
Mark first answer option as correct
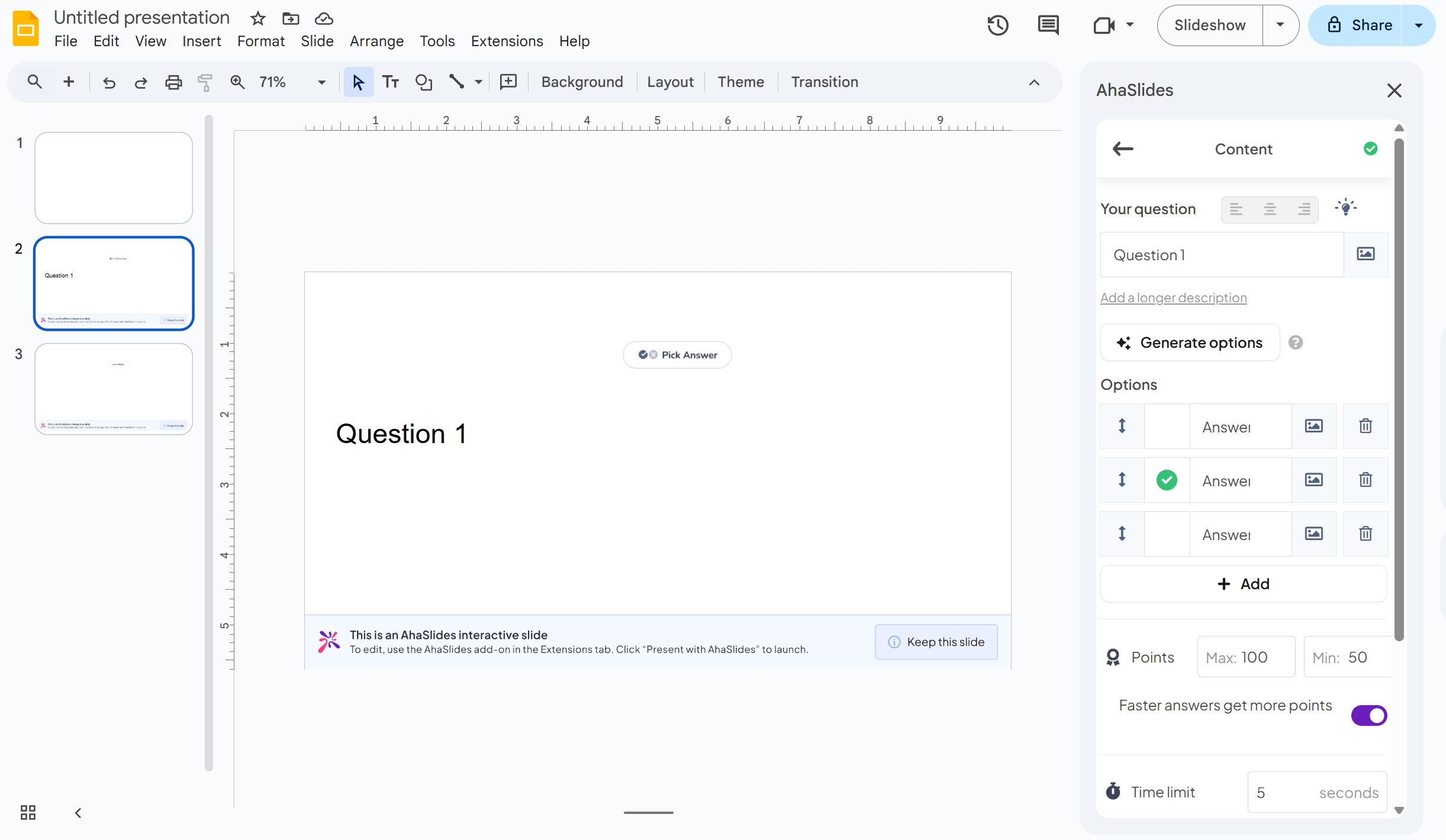1167,427
